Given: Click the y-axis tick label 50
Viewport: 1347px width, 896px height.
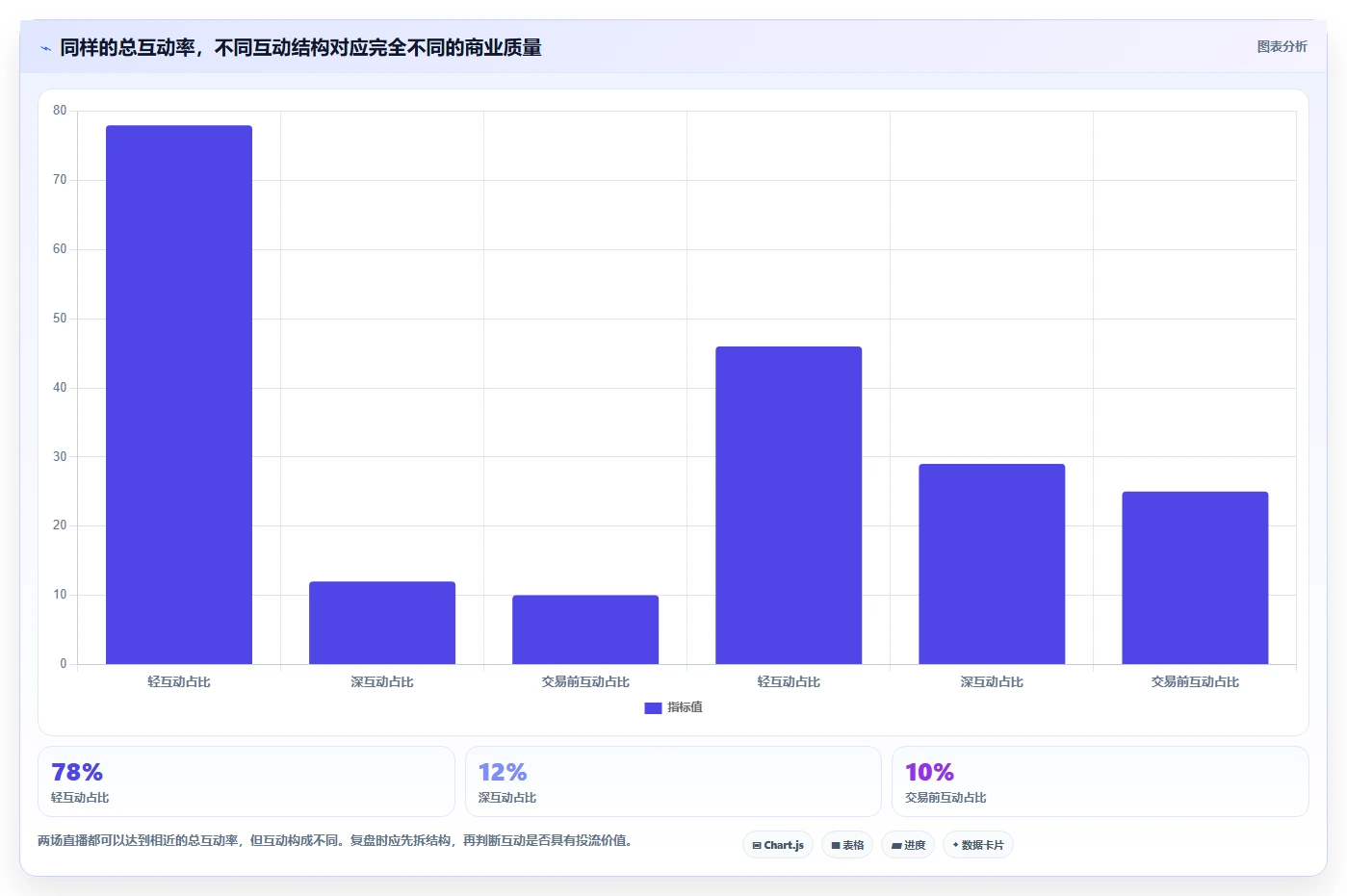Looking at the screenshot, I should 60,319.
